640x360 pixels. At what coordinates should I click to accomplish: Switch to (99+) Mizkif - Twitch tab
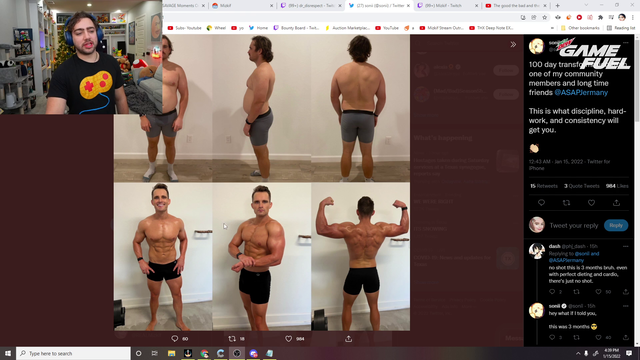point(447,6)
